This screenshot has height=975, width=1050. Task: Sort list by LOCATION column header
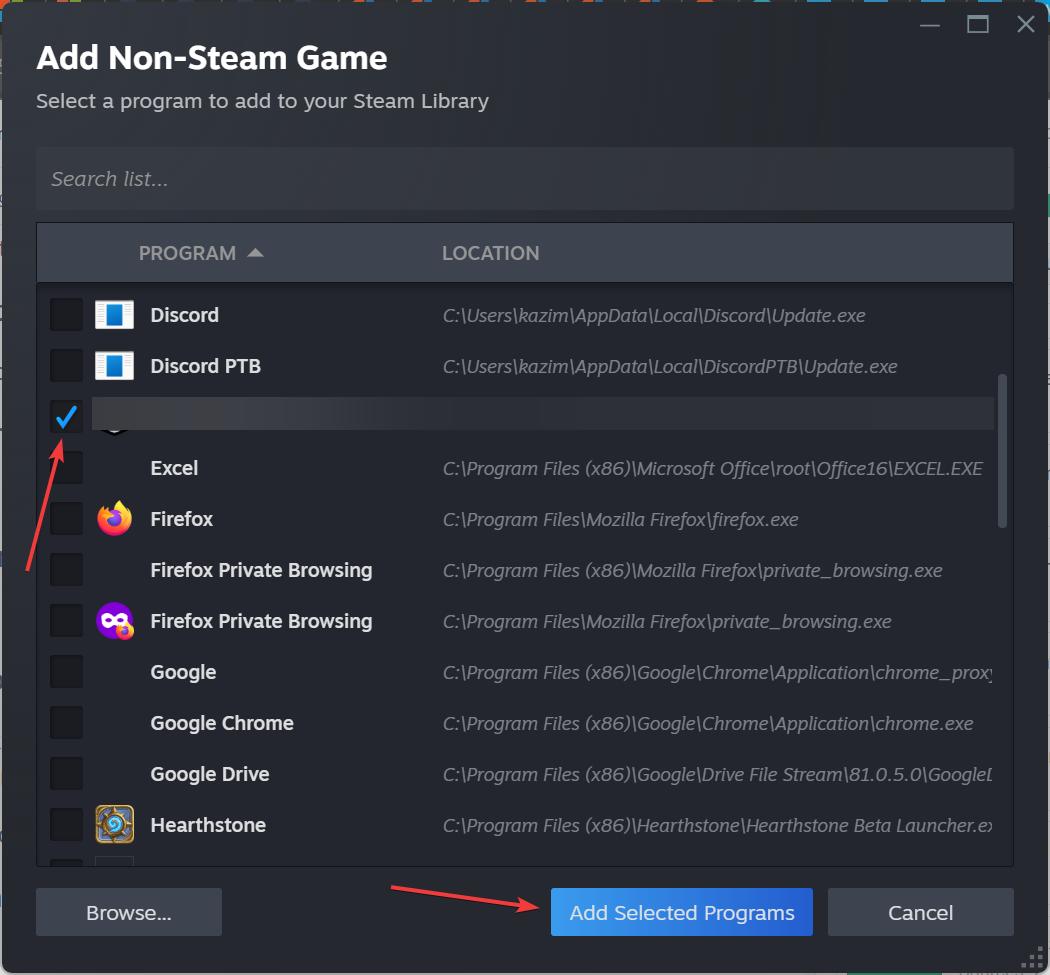click(490, 253)
